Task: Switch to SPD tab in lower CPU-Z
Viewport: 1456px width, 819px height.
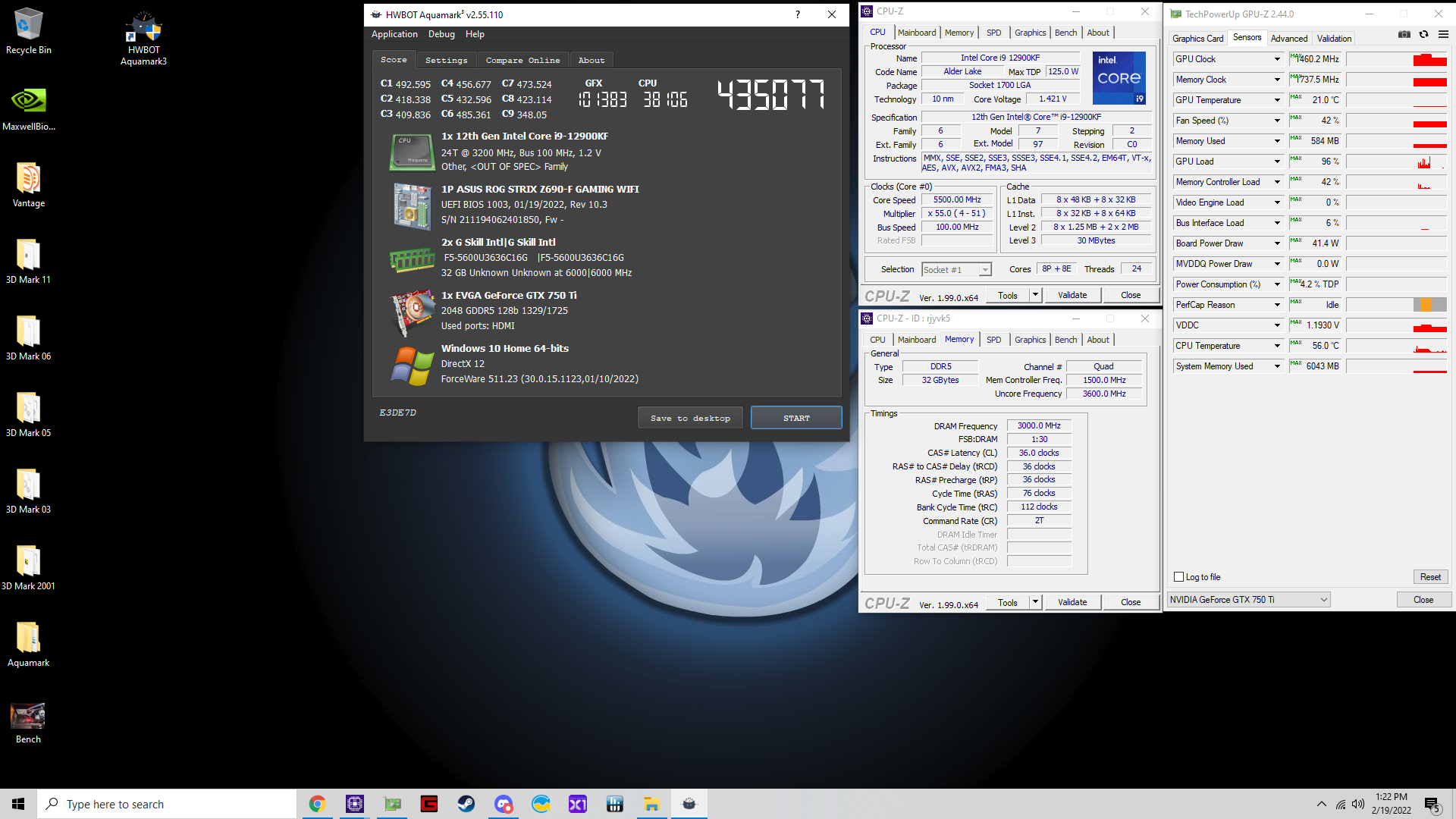Action: coord(993,340)
